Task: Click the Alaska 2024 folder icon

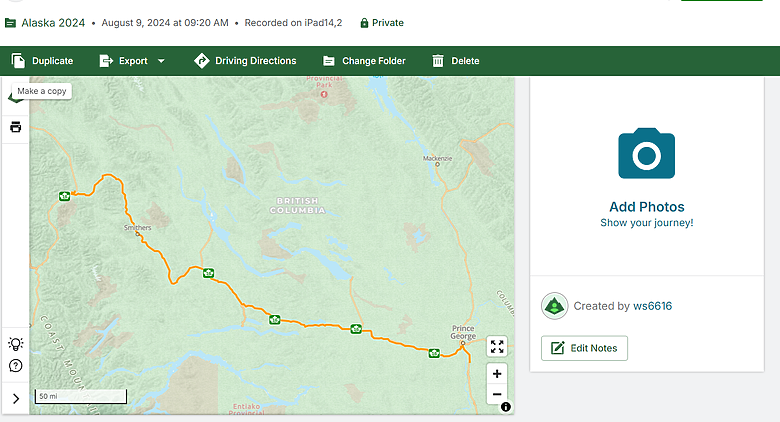Action: coord(10,23)
